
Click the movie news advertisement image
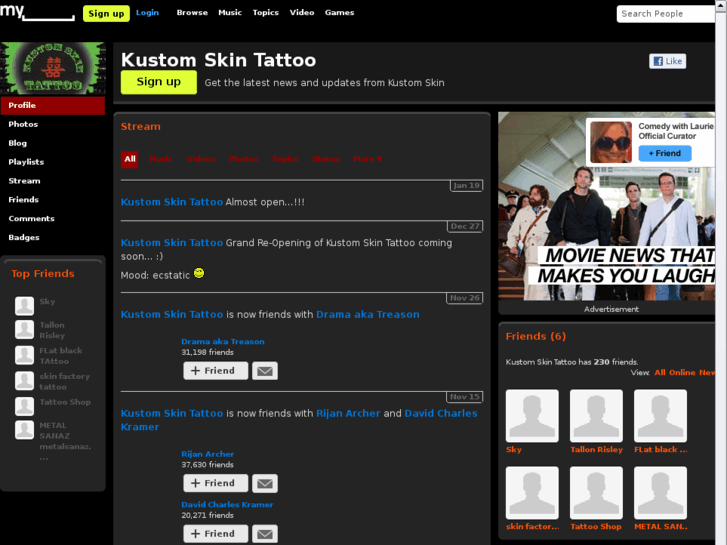click(x=606, y=206)
